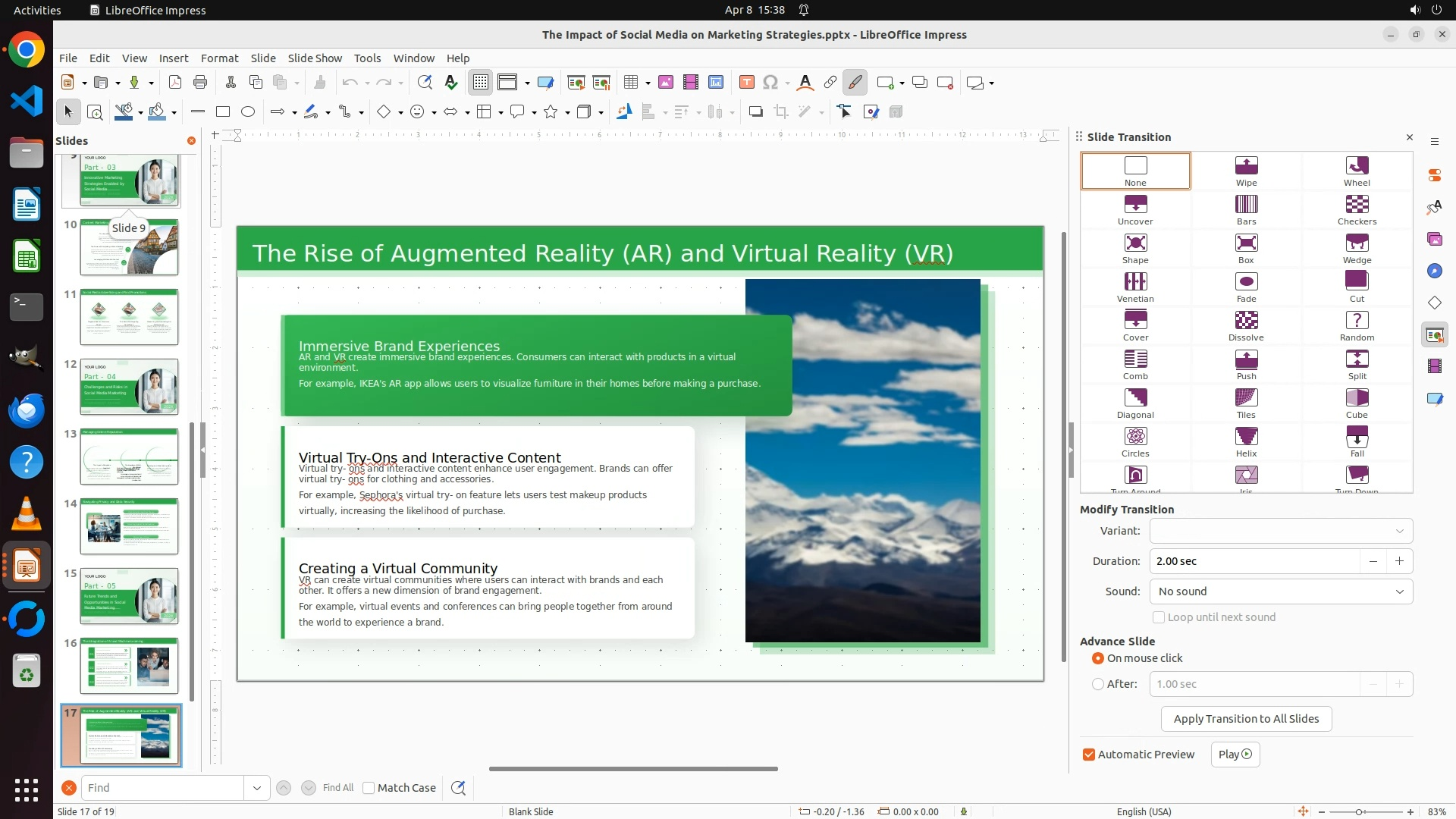Adjust the zoom slider in status bar
The image size is (1456, 819).
tap(1359, 811)
